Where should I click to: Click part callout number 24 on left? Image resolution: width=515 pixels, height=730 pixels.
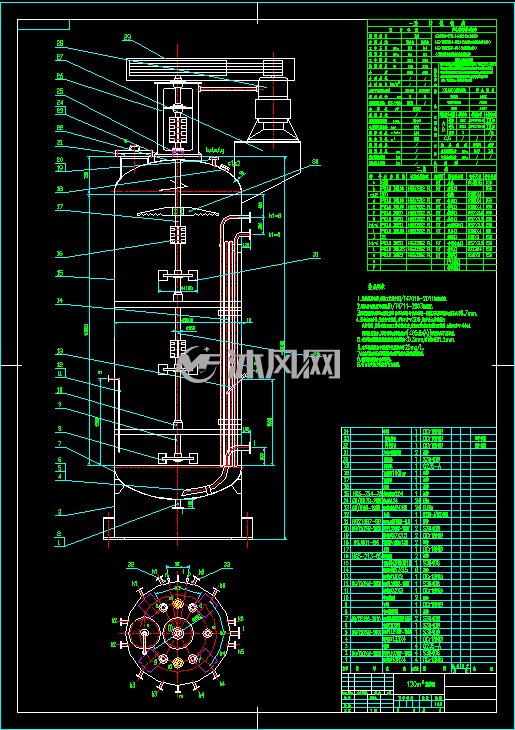(60, 103)
